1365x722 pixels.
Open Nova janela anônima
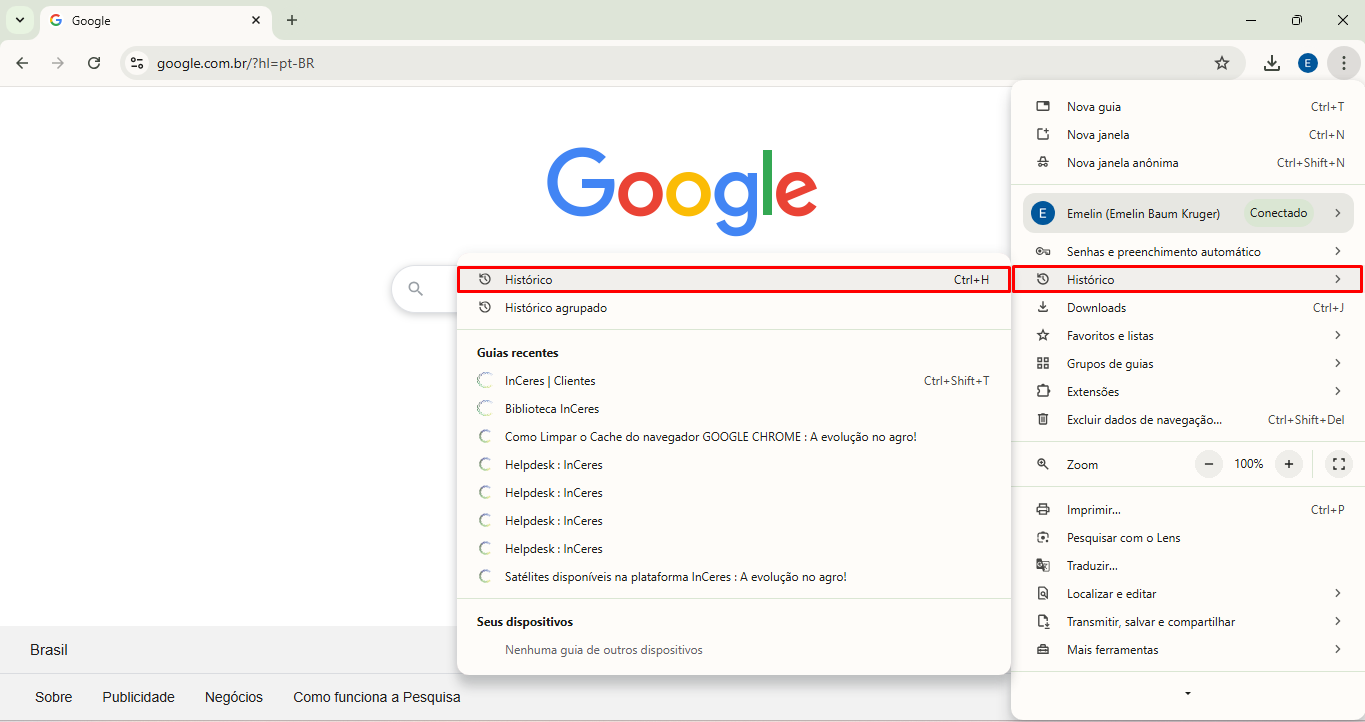tap(1188, 163)
